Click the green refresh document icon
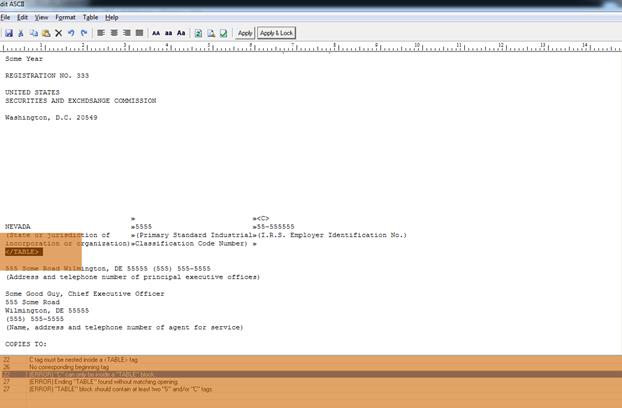This screenshot has height=408, width=622. click(198, 33)
